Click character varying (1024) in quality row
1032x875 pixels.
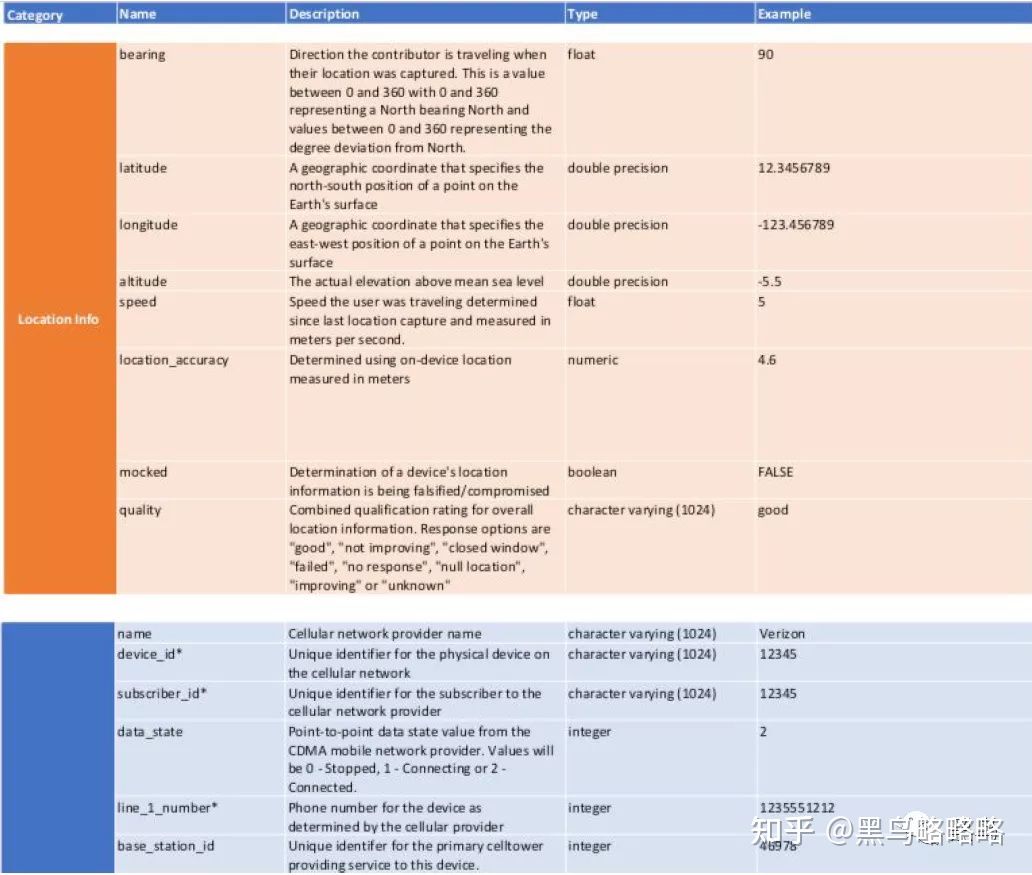click(x=641, y=510)
